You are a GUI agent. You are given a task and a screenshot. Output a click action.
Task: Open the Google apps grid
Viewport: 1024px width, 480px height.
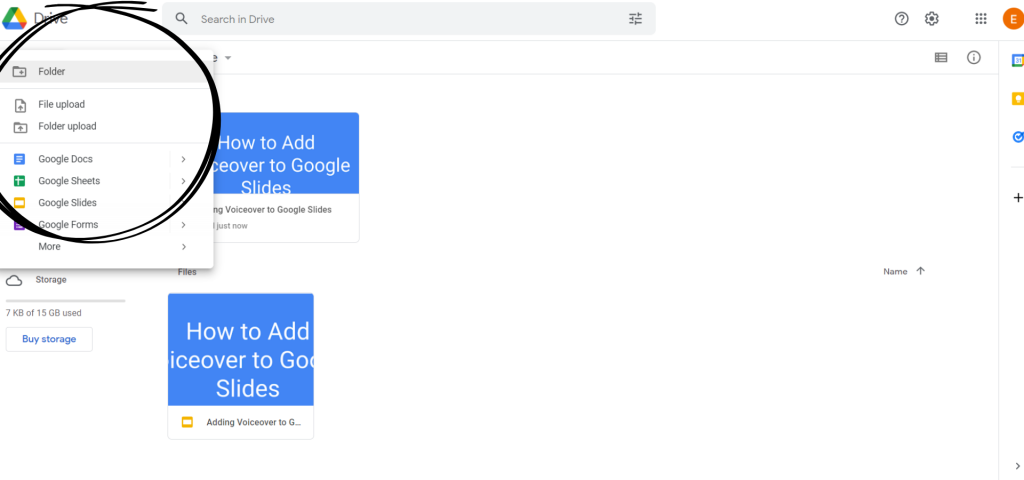point(981,19)
